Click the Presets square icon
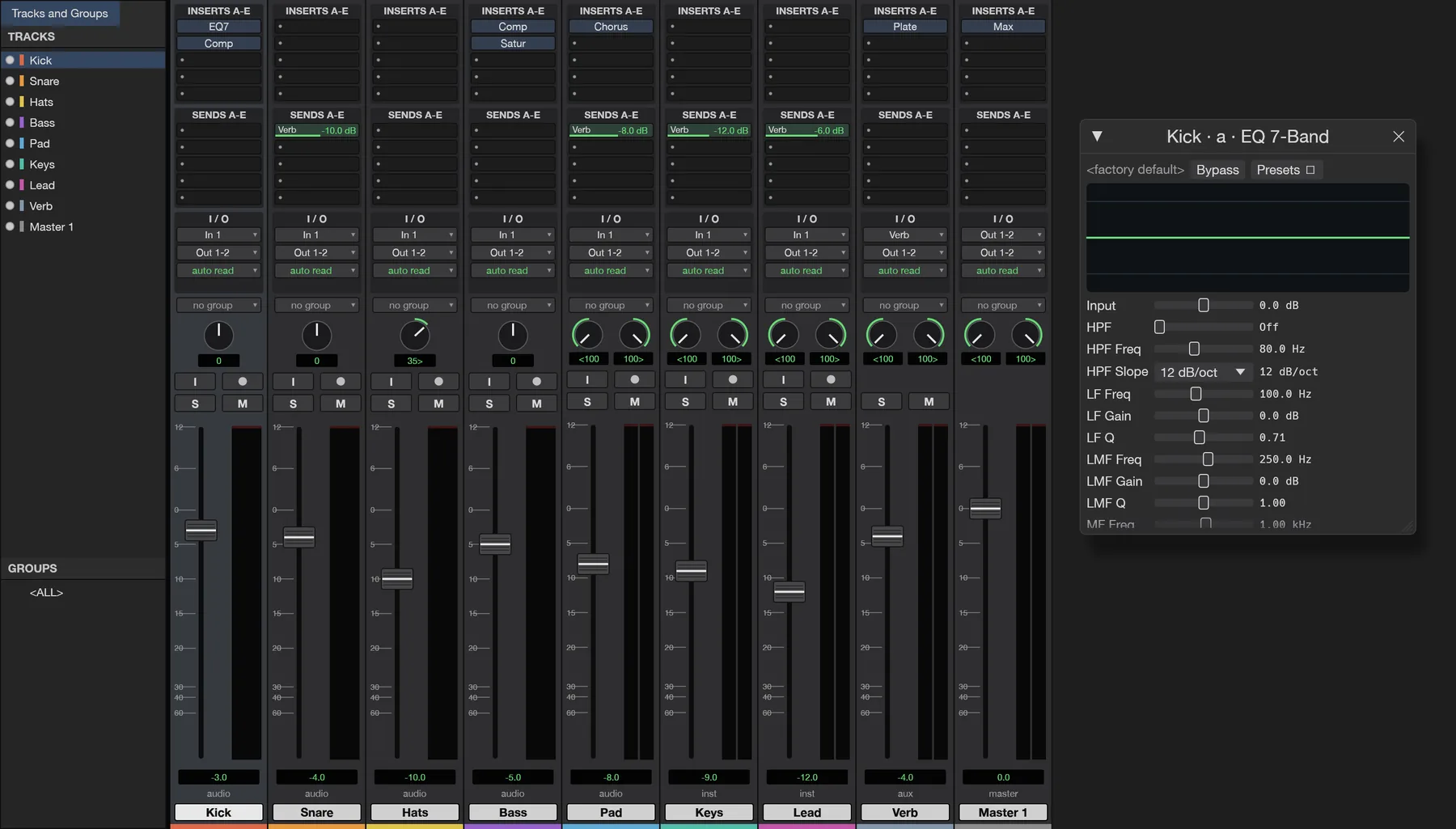Image resolution: width=1456 pixels, height=829 pixels. [1310, 170]
